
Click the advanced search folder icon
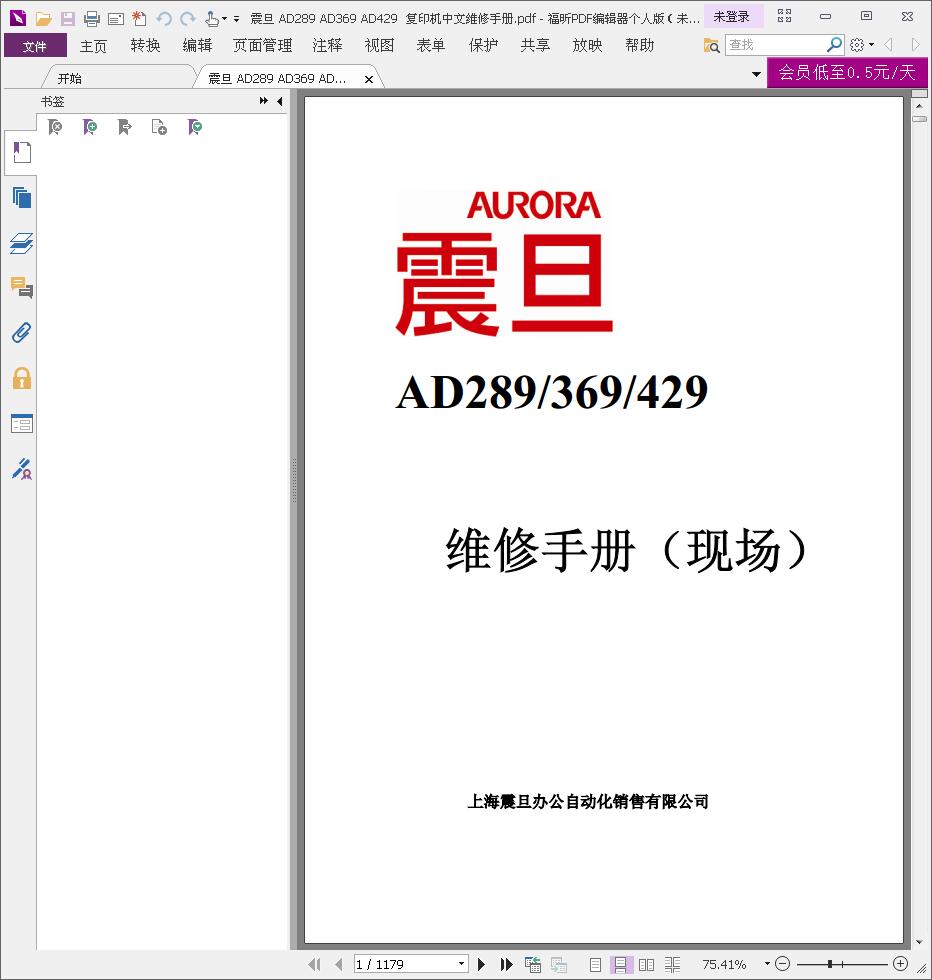[x=711, y=45]
